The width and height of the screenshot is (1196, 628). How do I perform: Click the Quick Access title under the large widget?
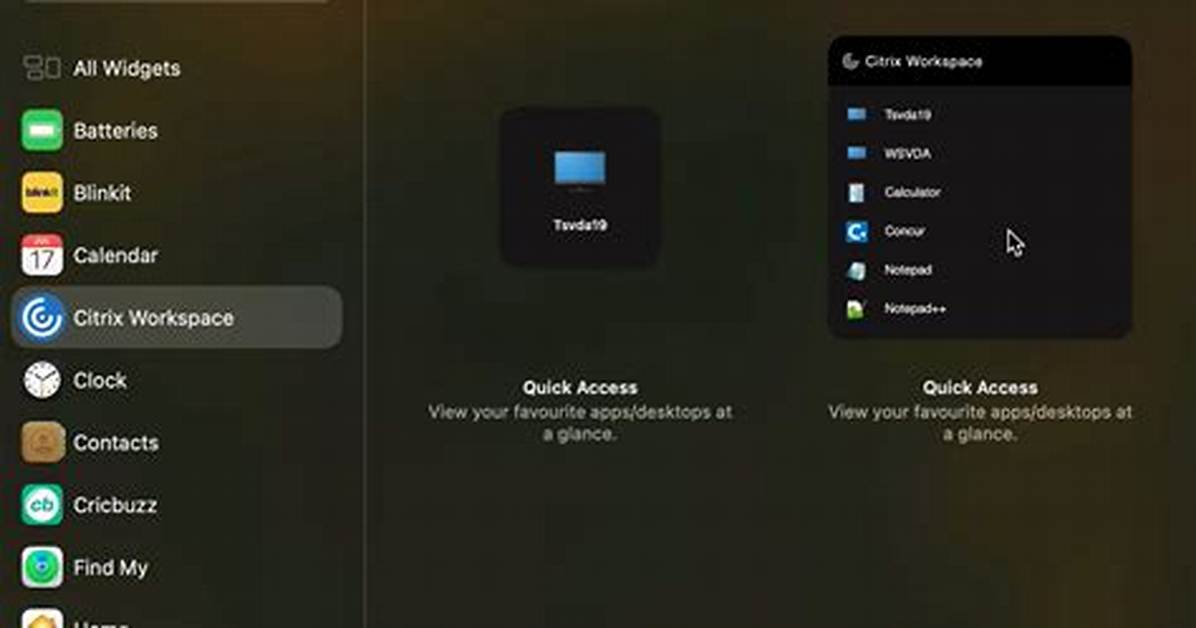tap(980, 388)
